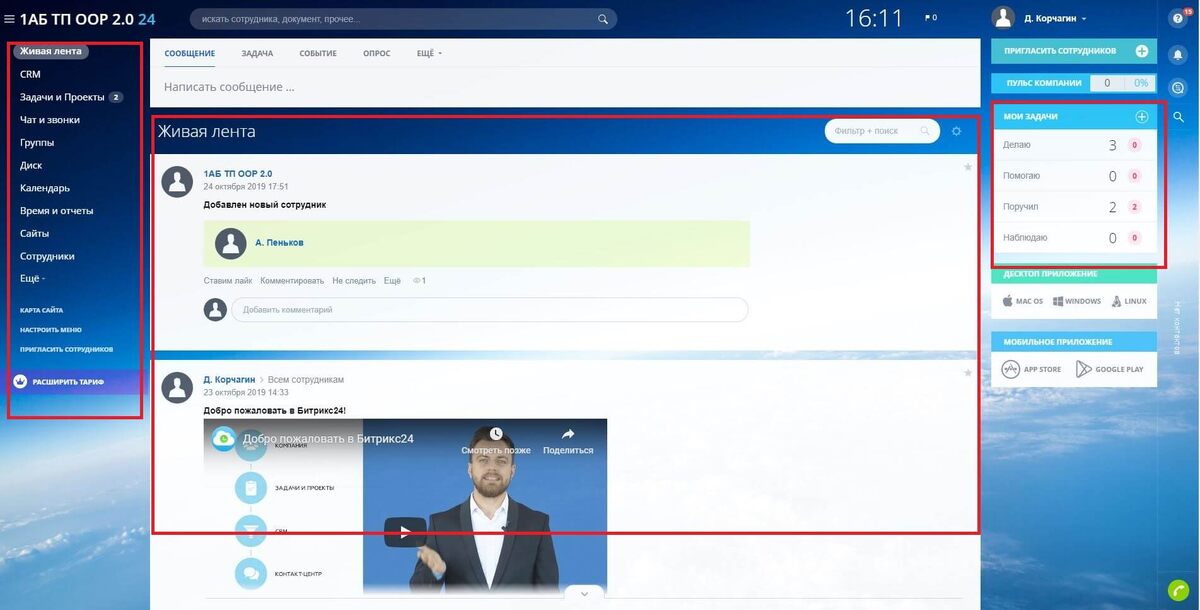Open the Поручил tasks row
Viewport: 1200px width, 610px height.
1074,207
